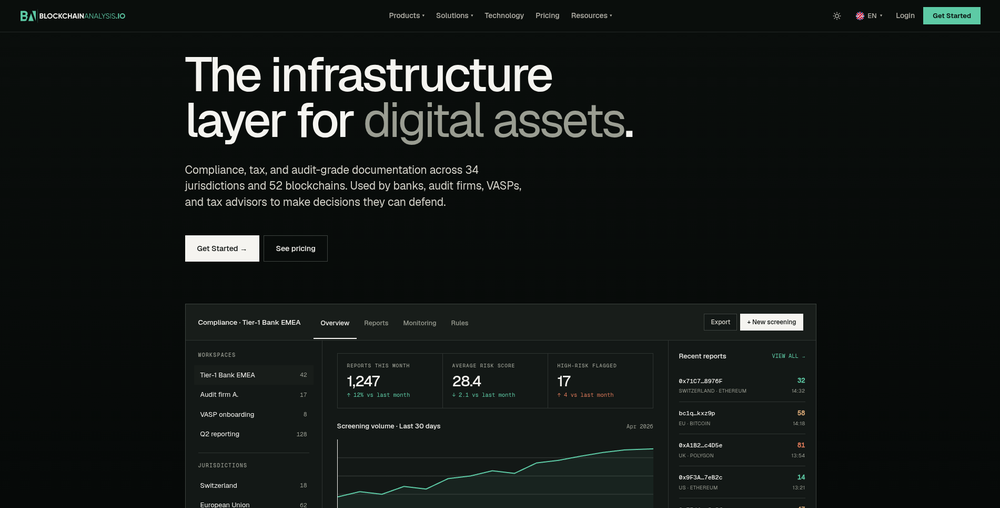1000x508 pixels.
Task: Expand the Resources menu
Action: point(591,16)
